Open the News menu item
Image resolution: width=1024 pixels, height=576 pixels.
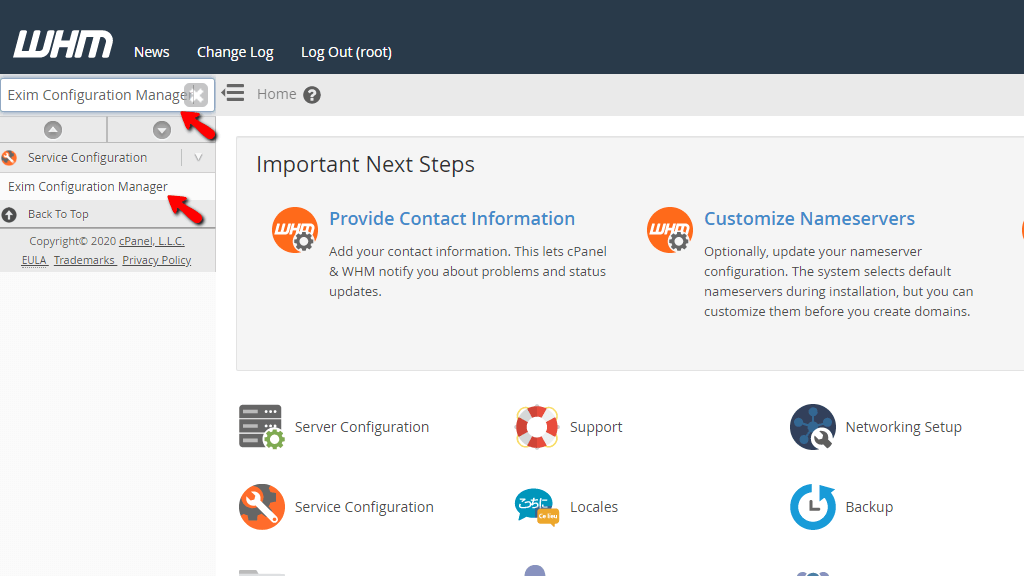coord(152,52)
